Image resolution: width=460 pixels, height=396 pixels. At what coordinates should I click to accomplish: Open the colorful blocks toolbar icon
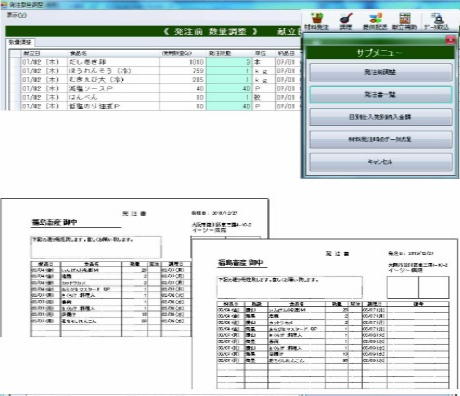pos(375,21)
